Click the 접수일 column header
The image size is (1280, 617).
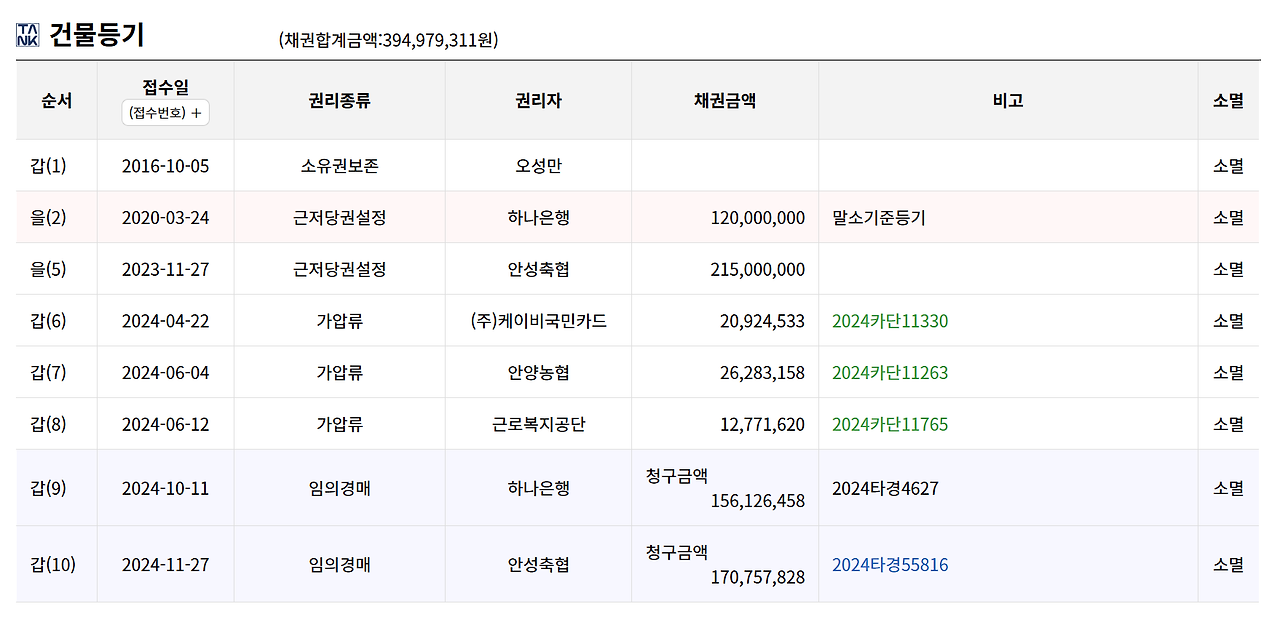165,88
